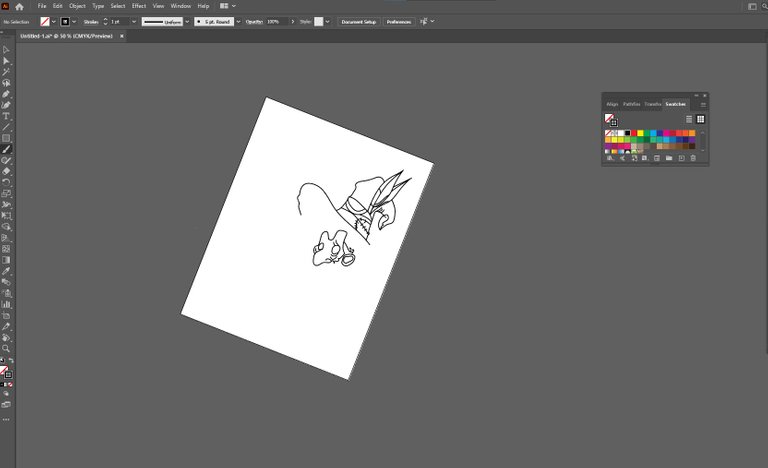Select the Gradient tool
Image resolution: width=768 pixels, height=468 pixels.
click(6, 260)
